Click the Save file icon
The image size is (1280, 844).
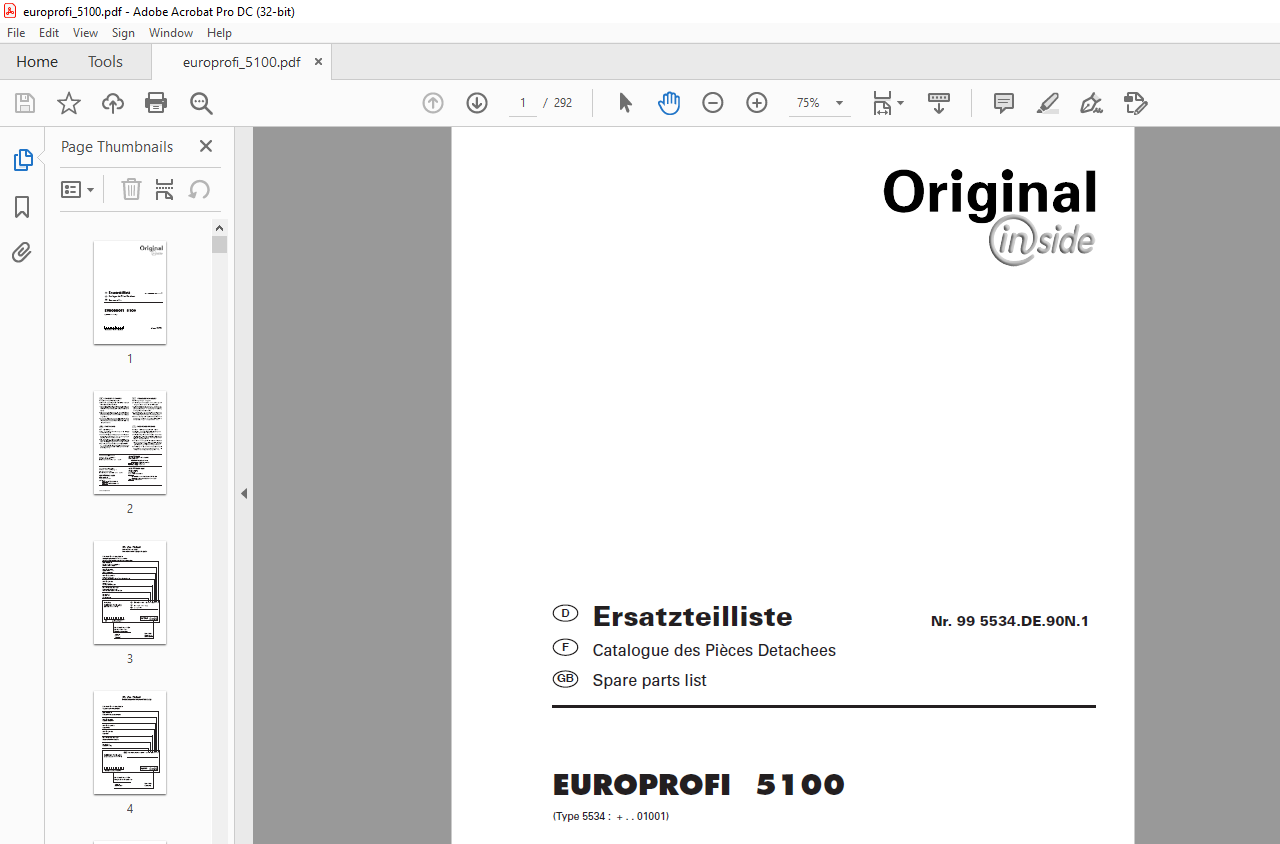[25, 103]
